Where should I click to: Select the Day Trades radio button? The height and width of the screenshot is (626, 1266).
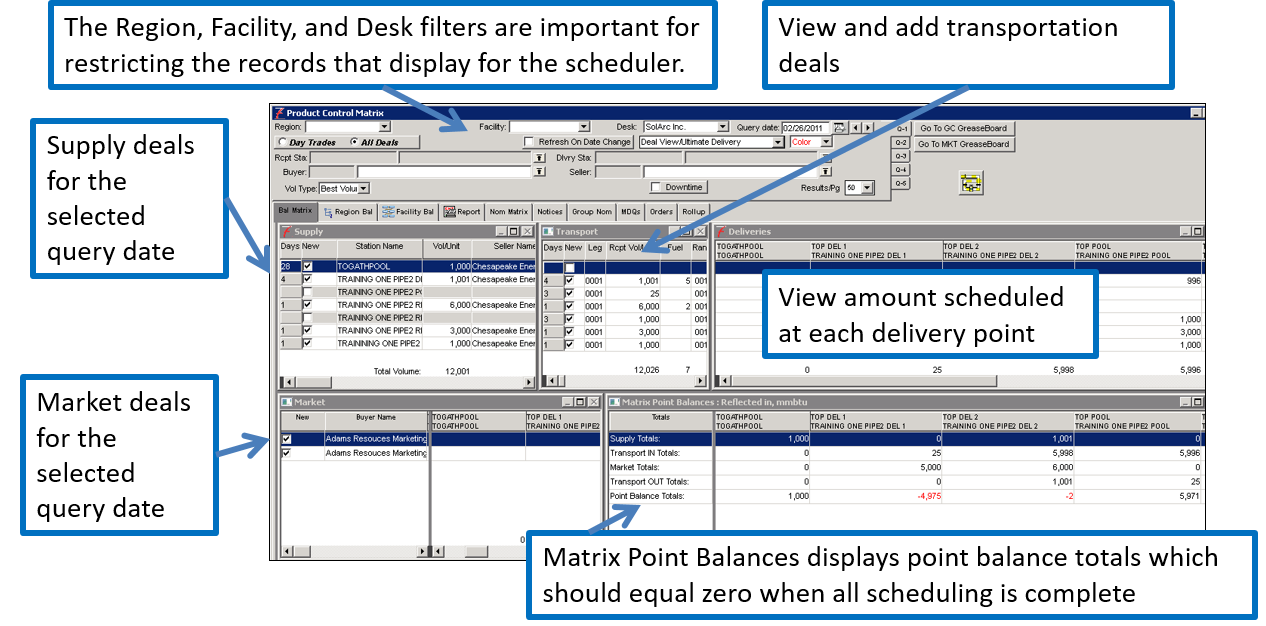[x=281, y=143]
